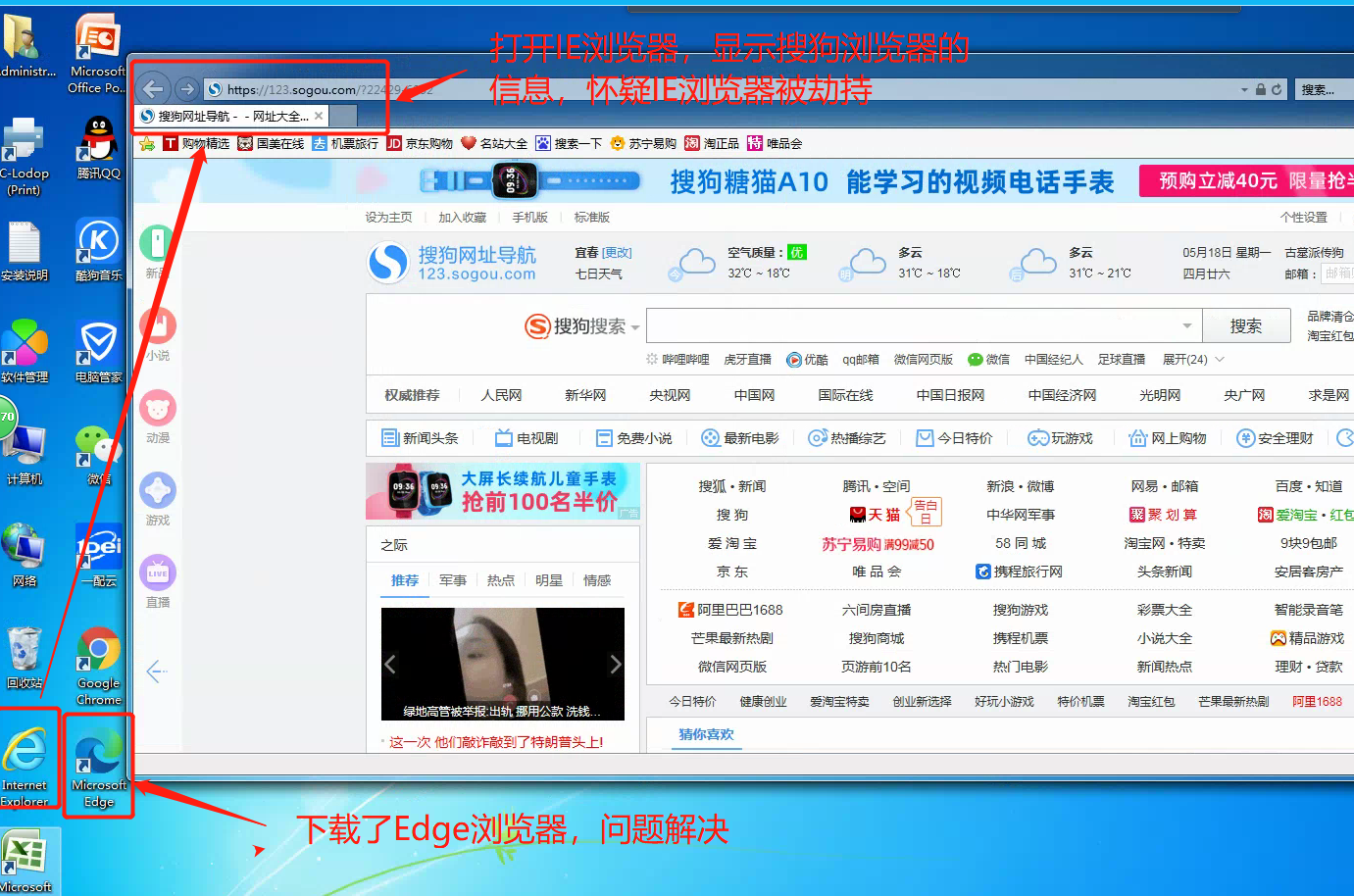This screenshot has height=896, width=1354.
Task: Select the Microsoft Office PowerPoint desktop shortcut
Action: tap(98, 54)
